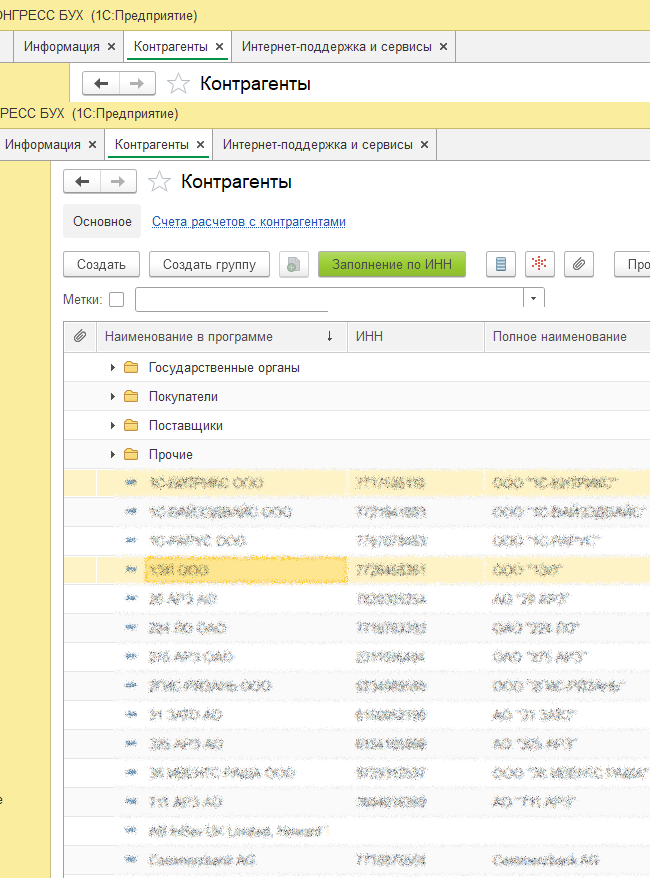
Task: Click the red dotted icon in the toolbar
Action: [540, 264]
